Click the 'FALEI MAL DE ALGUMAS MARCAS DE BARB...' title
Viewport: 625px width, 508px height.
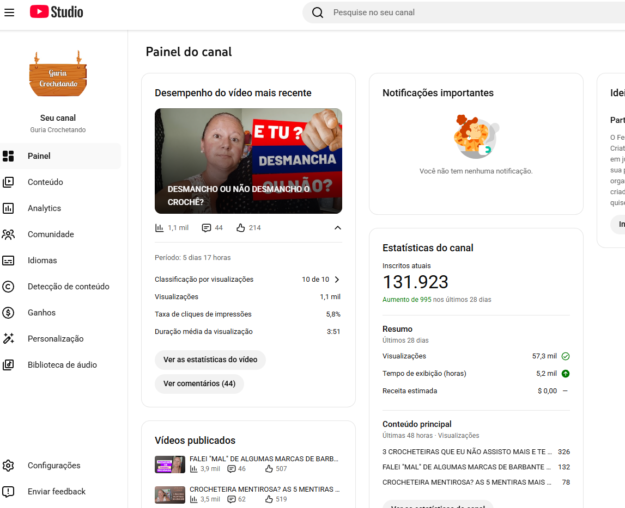point(264,459)
